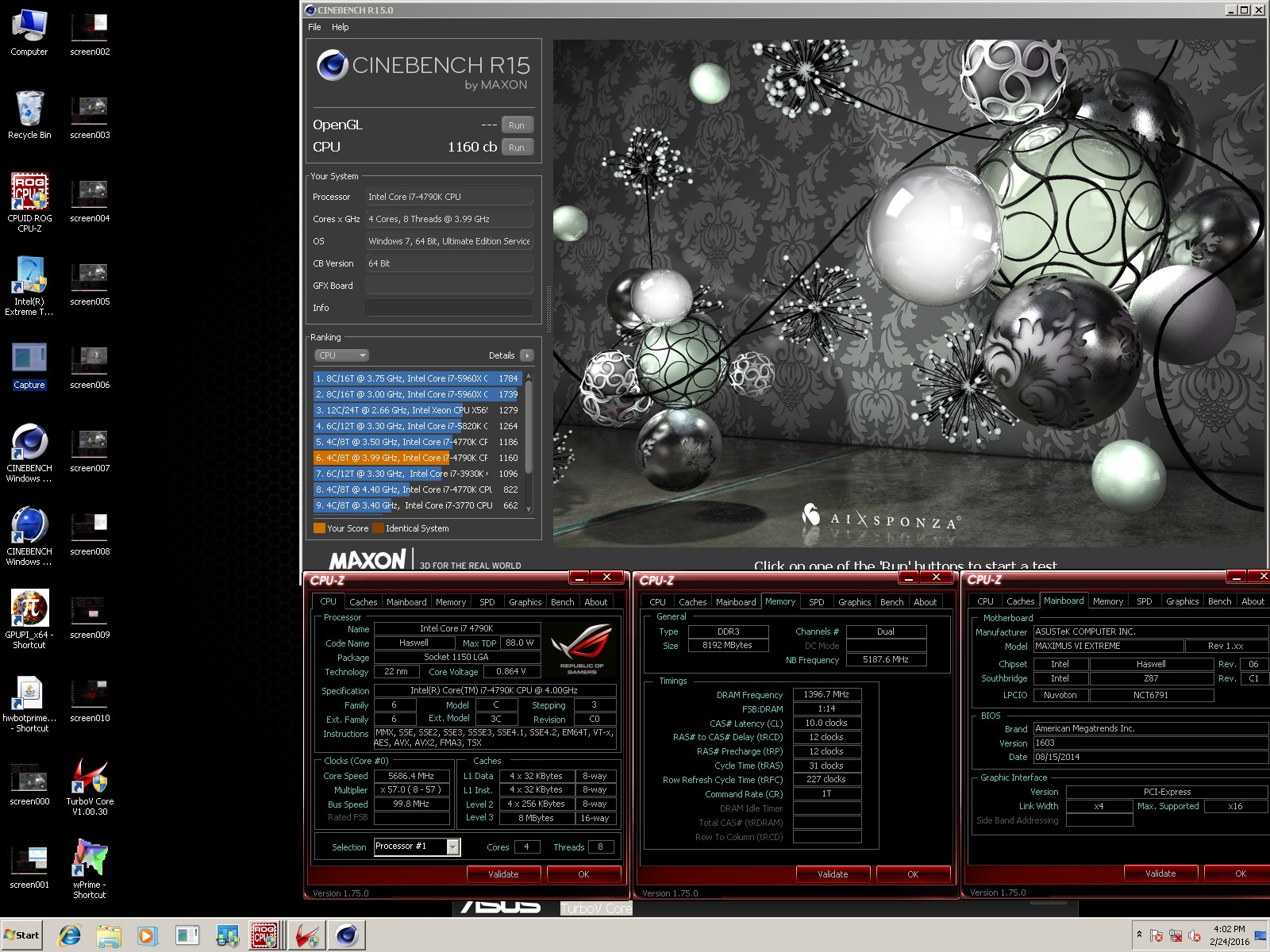This screenshot has width=1270, height=952.
Task: Launch CPUID ROG CPU-Z desktop shortcut
Action: point(29,202)
